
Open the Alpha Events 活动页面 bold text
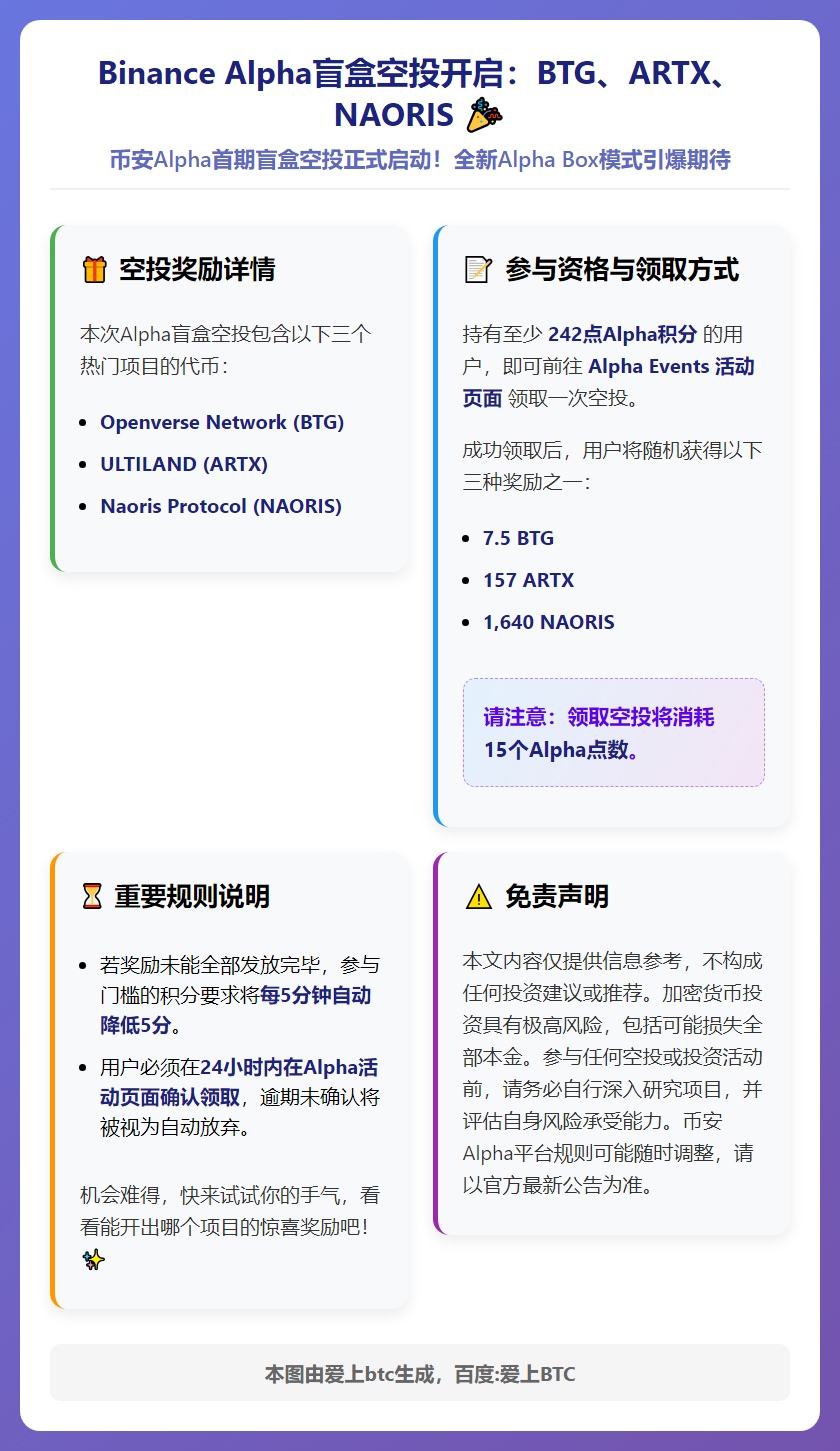(609, 382)
